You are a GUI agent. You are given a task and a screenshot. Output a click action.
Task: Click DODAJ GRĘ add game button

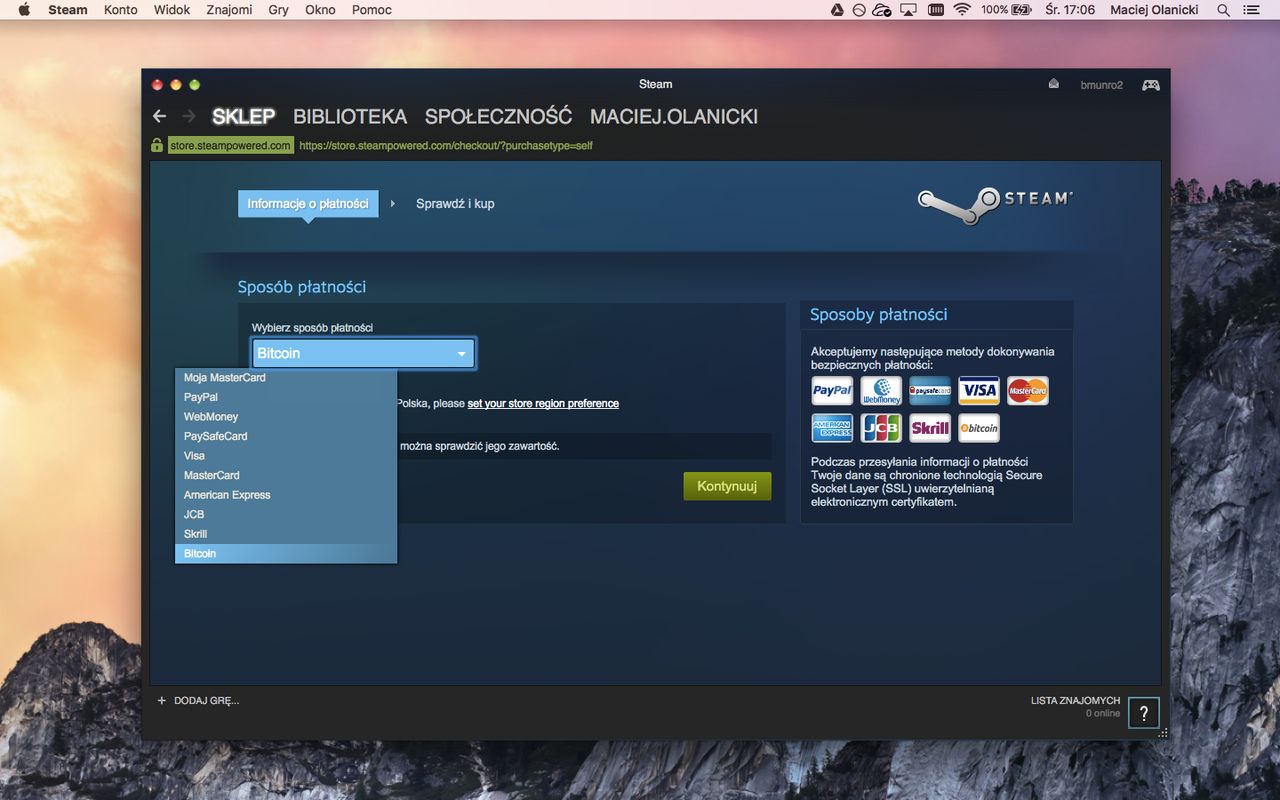click(198, 701)
